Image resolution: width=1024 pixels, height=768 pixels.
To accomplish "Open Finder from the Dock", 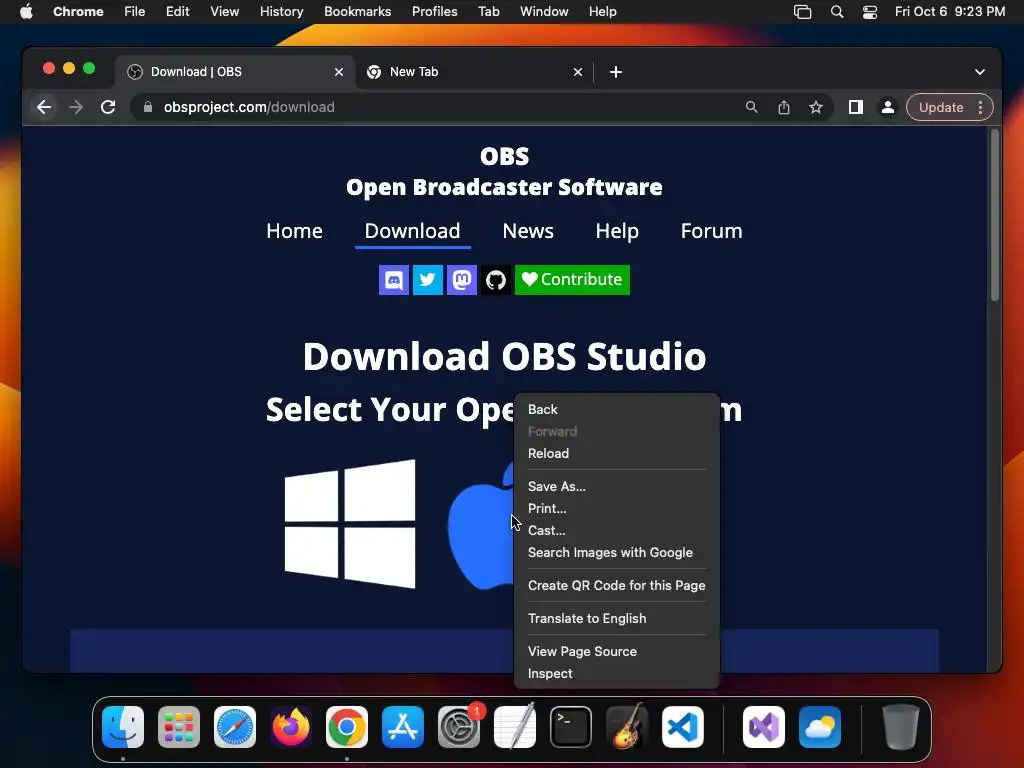I will [x=123, y=727].
